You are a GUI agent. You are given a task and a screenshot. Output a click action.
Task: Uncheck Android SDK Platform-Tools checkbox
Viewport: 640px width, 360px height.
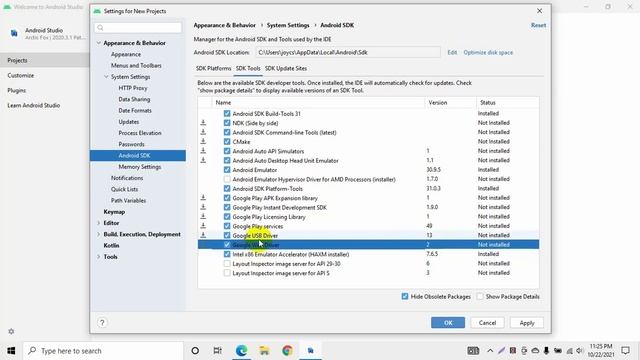[227, 189]
